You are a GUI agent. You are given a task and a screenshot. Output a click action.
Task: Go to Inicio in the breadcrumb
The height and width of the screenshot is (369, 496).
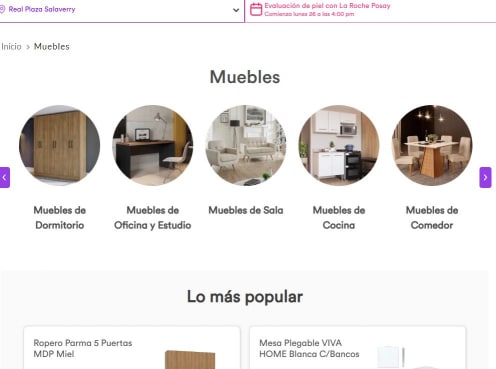coord(11,47)
